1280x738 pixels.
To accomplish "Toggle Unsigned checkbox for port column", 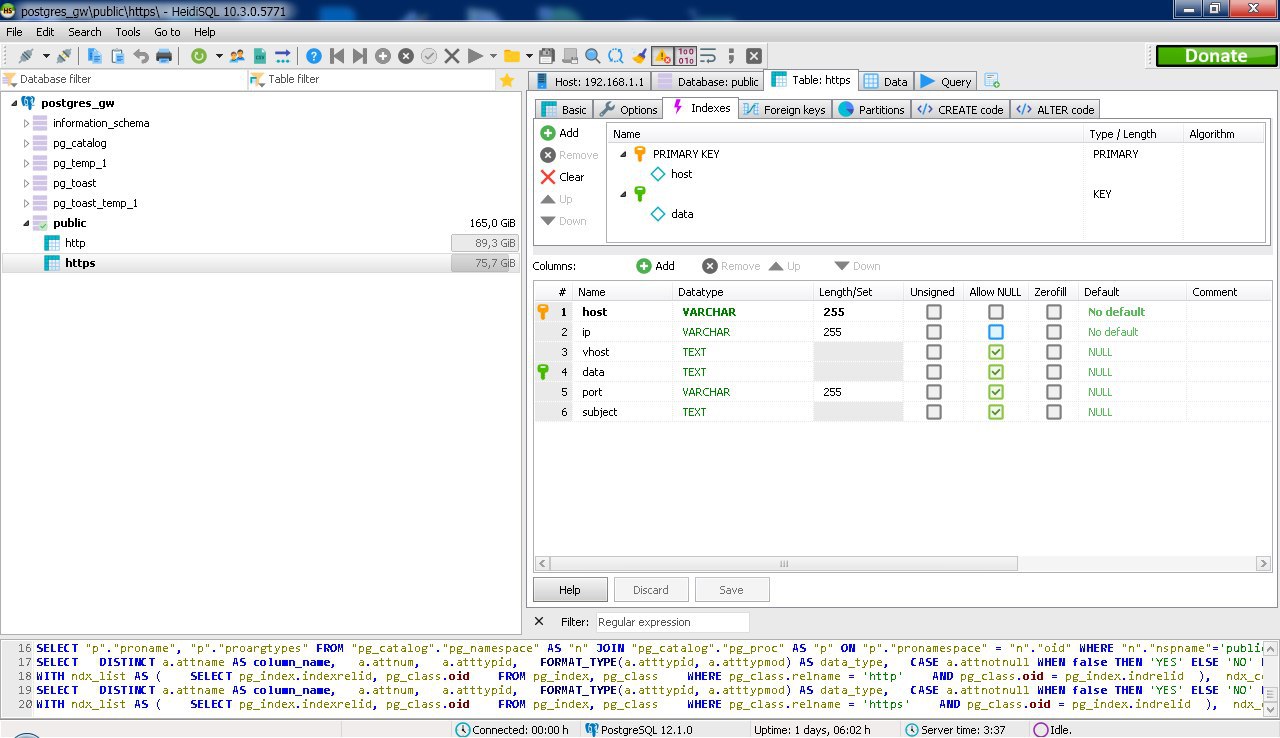I will coord(934,392).
